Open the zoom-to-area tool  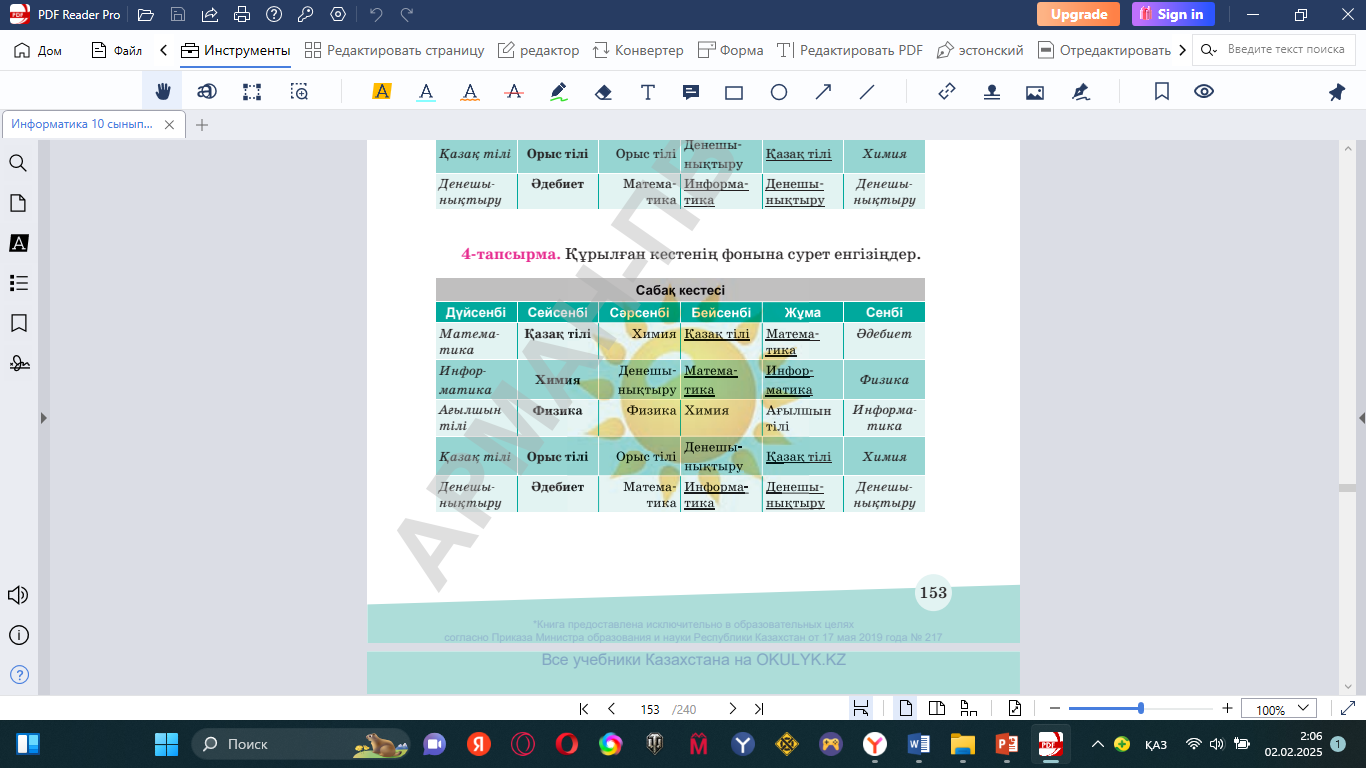point(299,92)
